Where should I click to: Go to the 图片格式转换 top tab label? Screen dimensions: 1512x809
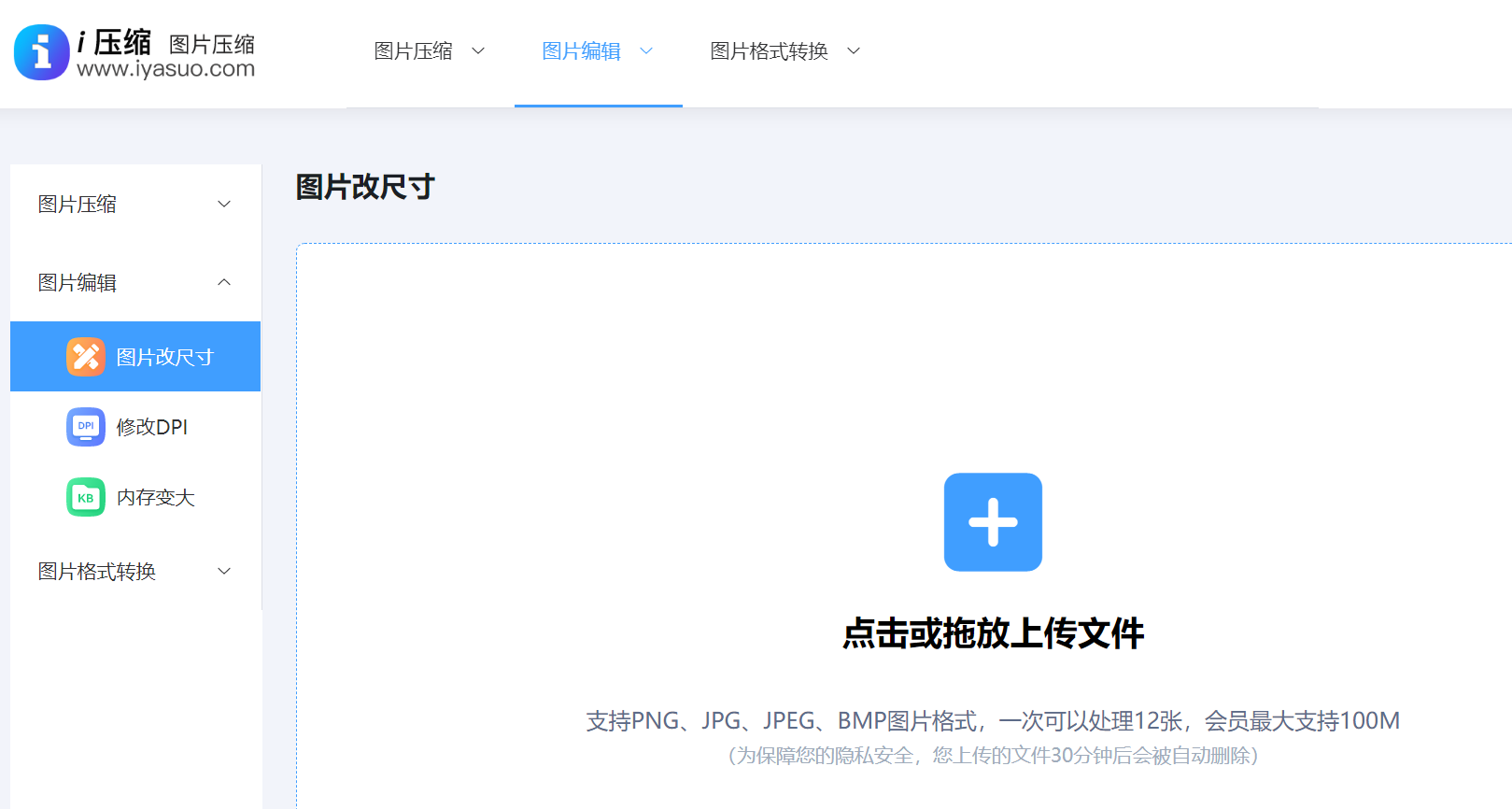coord(770,51)
